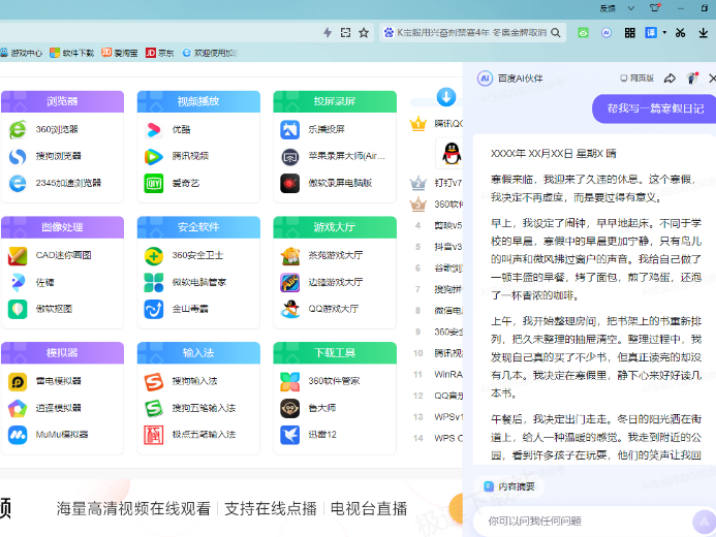
Task: Open the 爱奇艺 icon
Action: point(153,184)
